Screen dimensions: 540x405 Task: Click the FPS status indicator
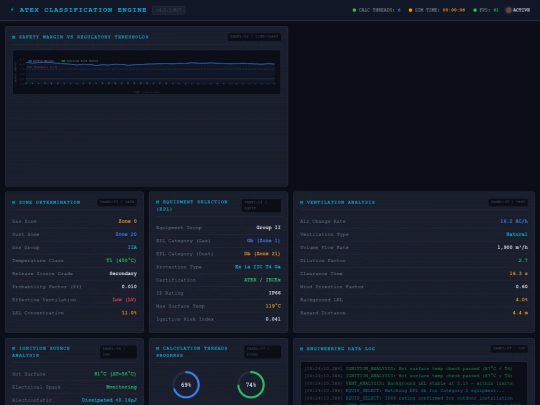pyautogui.click(x=486, y=10)
